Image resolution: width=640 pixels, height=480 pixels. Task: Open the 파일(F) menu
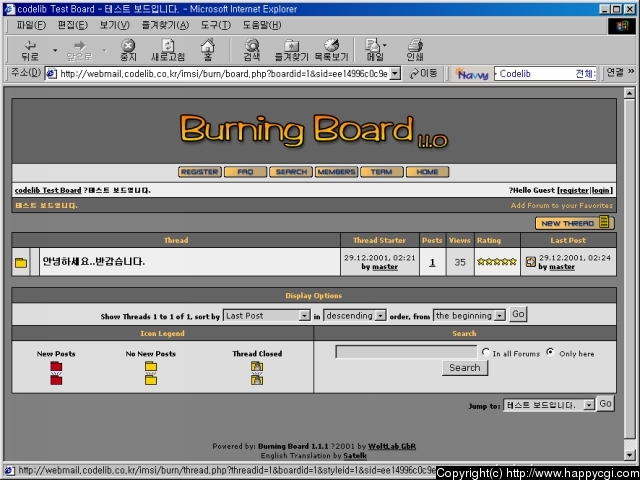tap(31, 25)
